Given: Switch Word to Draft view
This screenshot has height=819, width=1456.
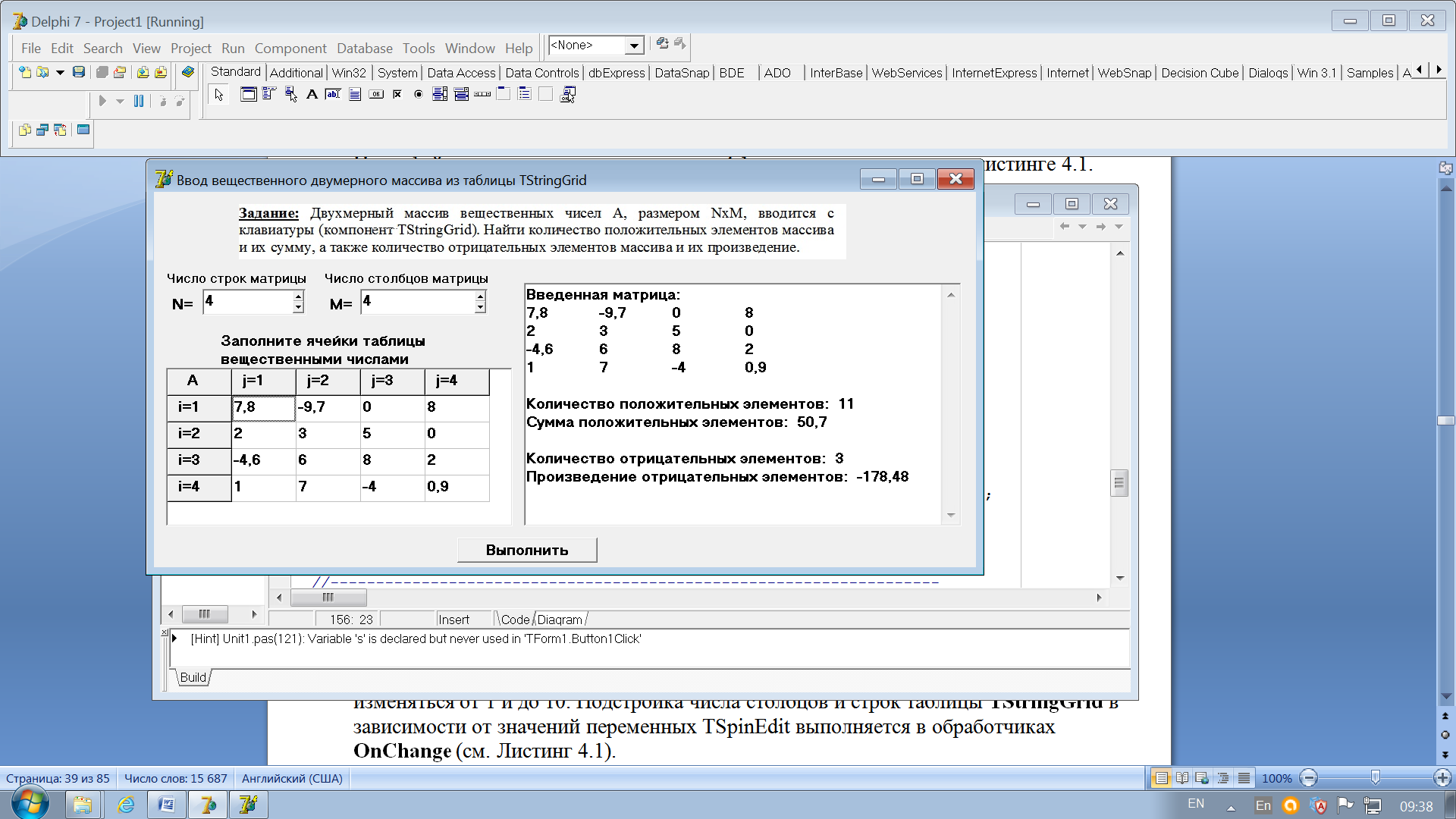Looking at the screenshot, I should coord(1244,778).
